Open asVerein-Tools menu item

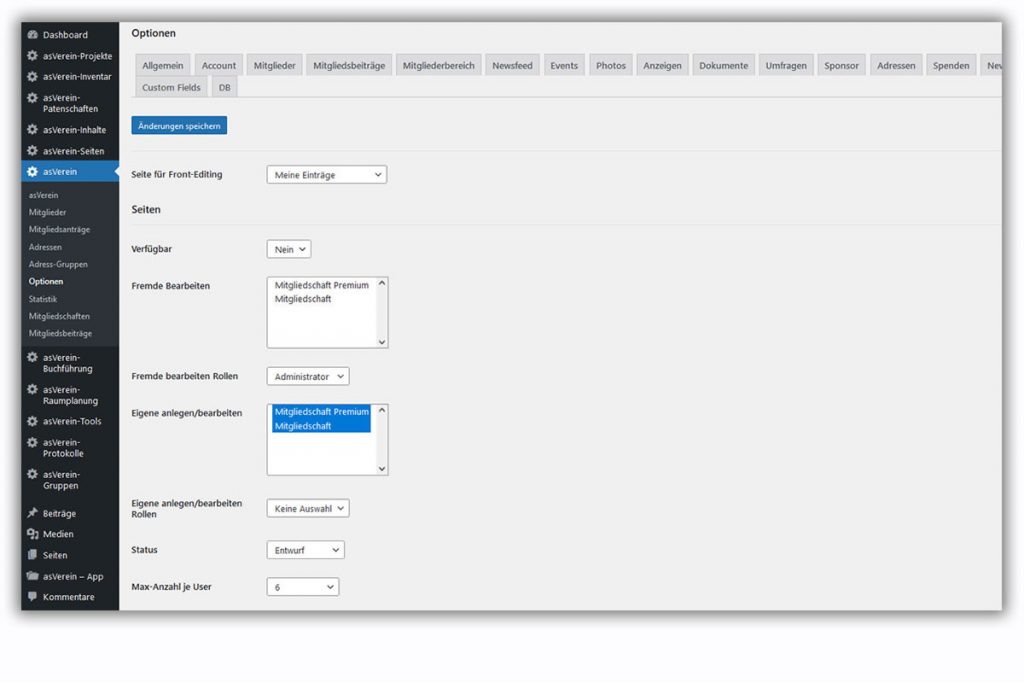[70, 421]
